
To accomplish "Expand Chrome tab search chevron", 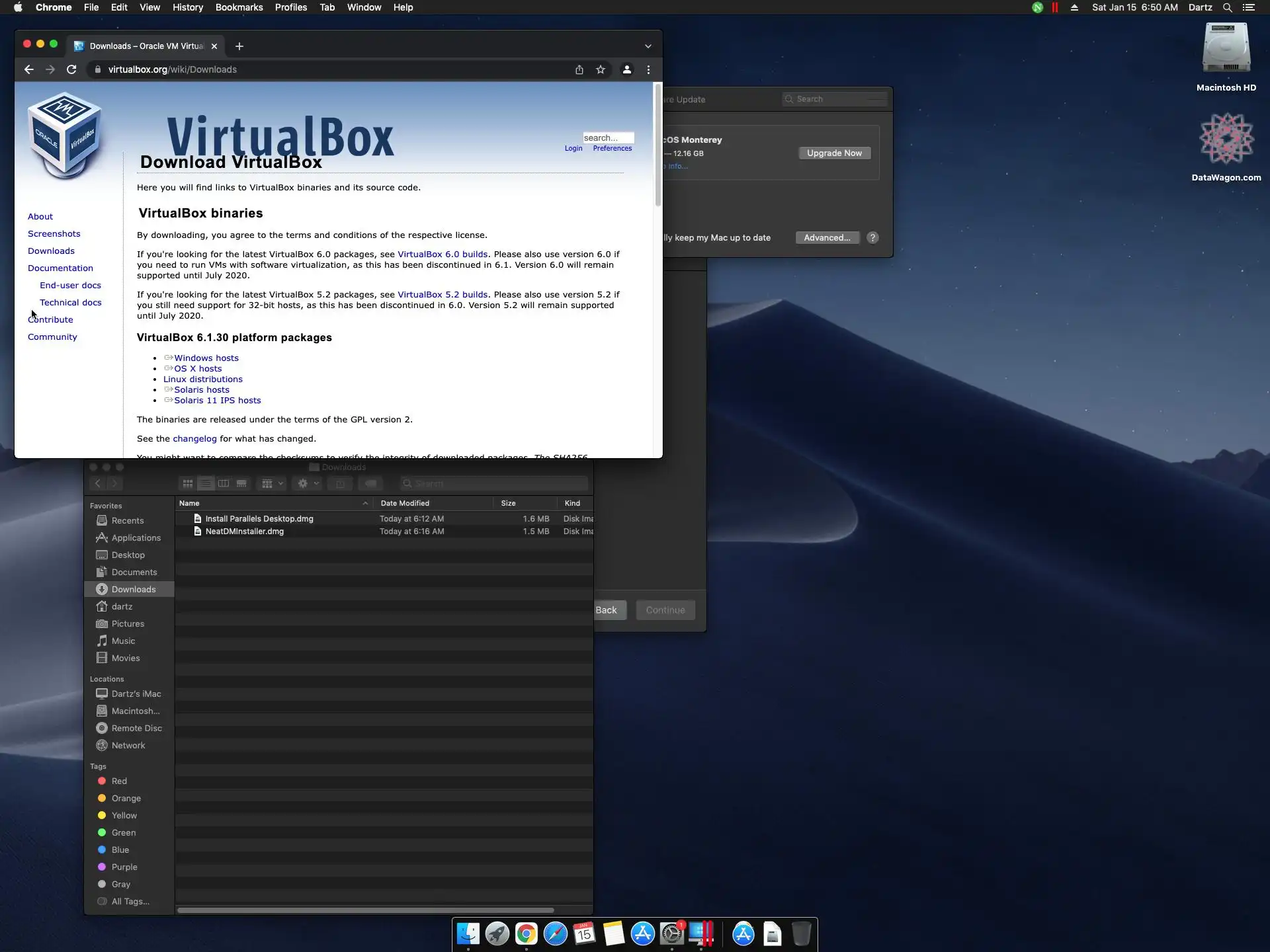I will click(648, 46).
